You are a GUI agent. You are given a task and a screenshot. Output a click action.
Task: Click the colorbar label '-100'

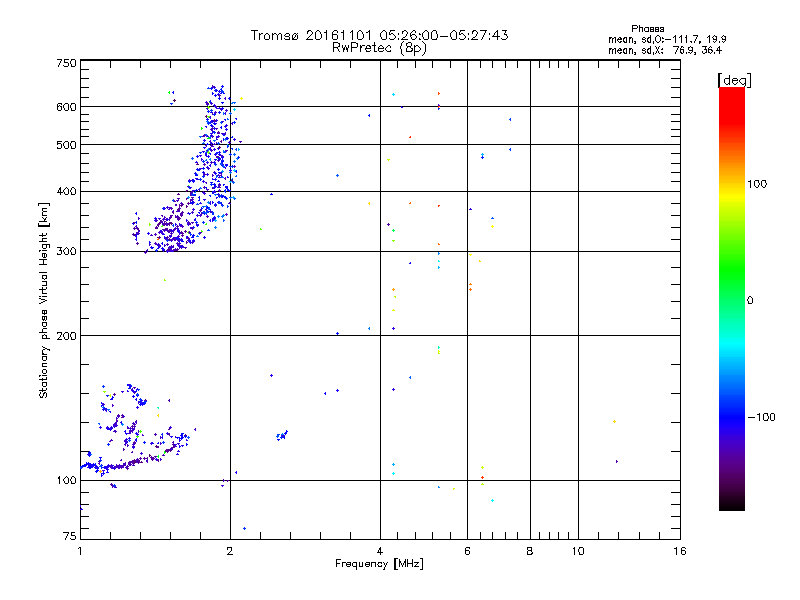coord(761,417)
